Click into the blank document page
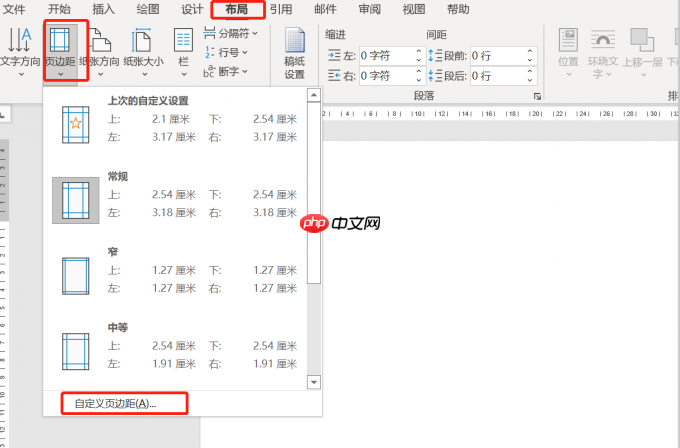Viewport: 680px width, 448px height. [x=501, y=295]
